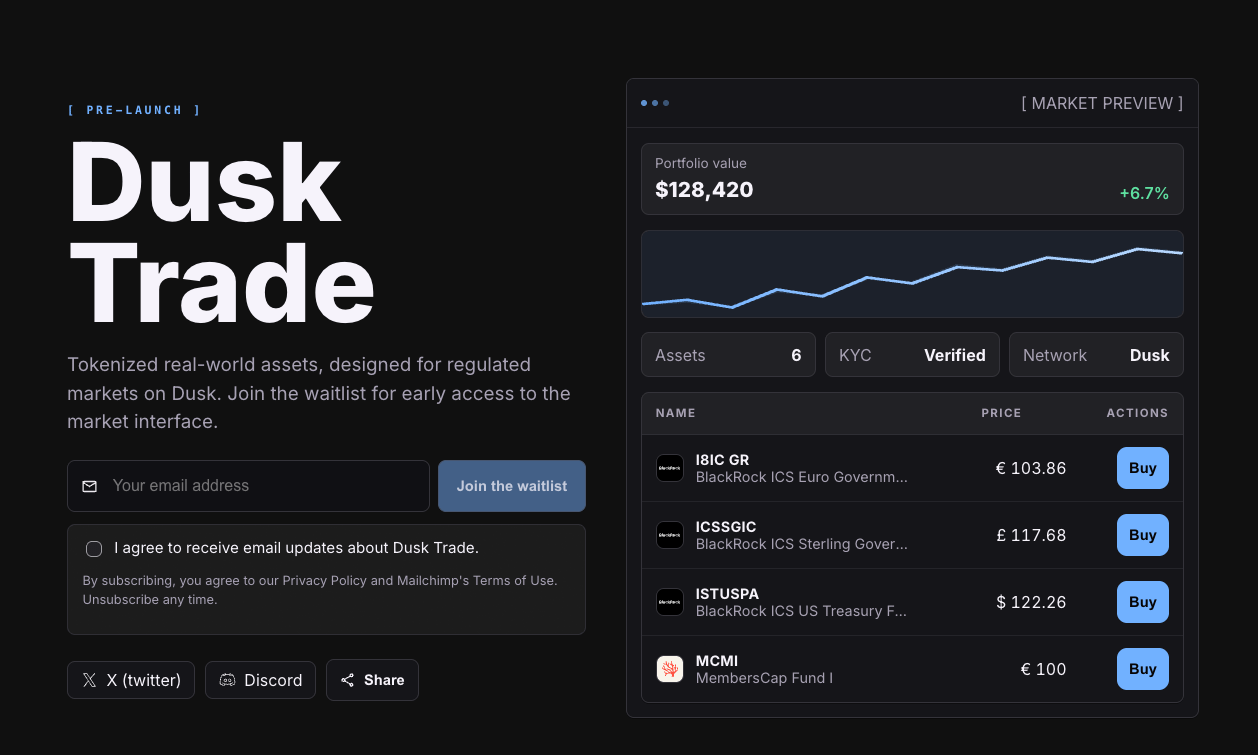Click the Share button
The width and height of the screenshot is (1258, 755).
click(x=372, y=680)
